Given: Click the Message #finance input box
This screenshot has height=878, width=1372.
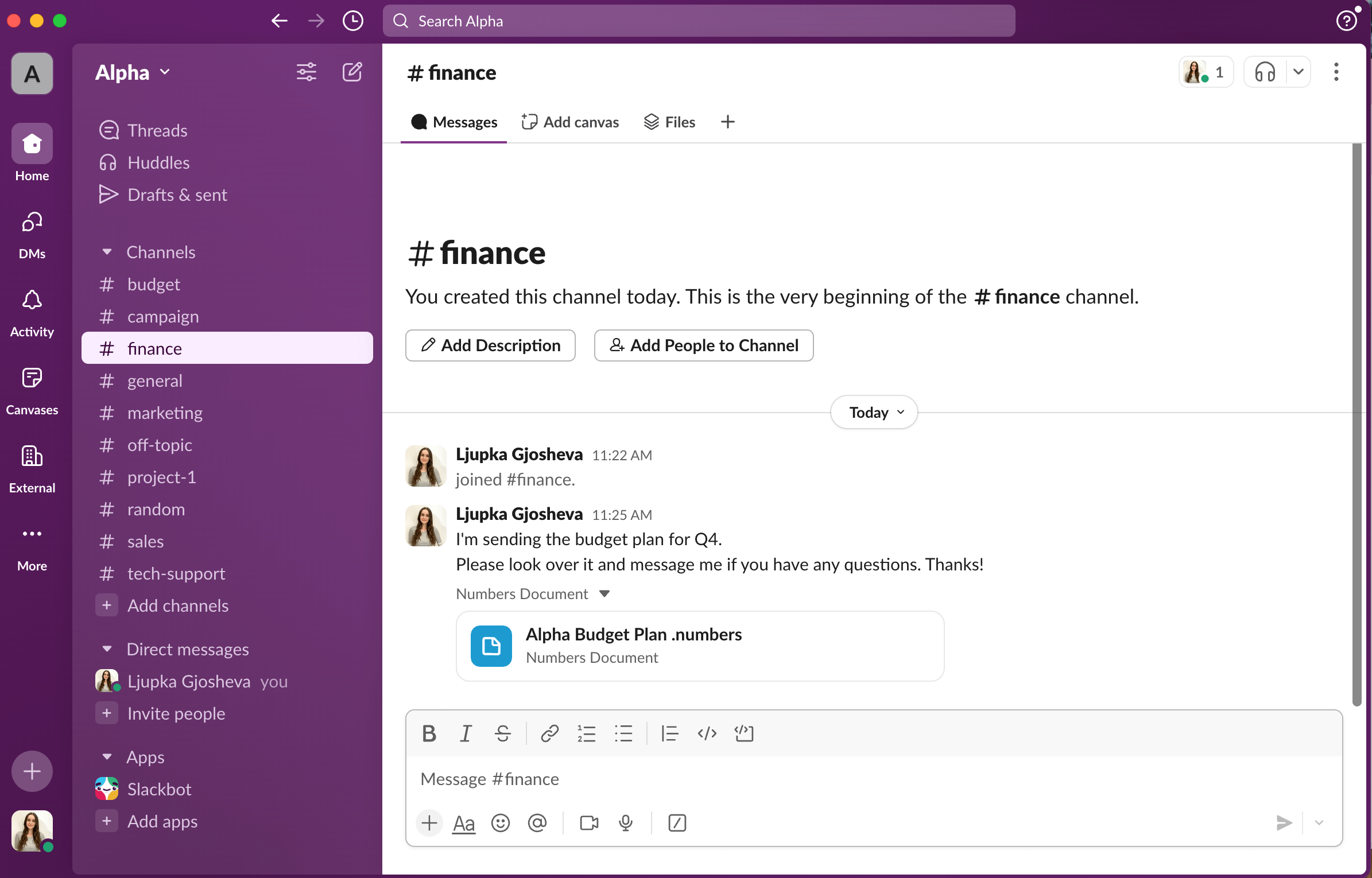Looking at the screenshot, I should pos(874,779).
